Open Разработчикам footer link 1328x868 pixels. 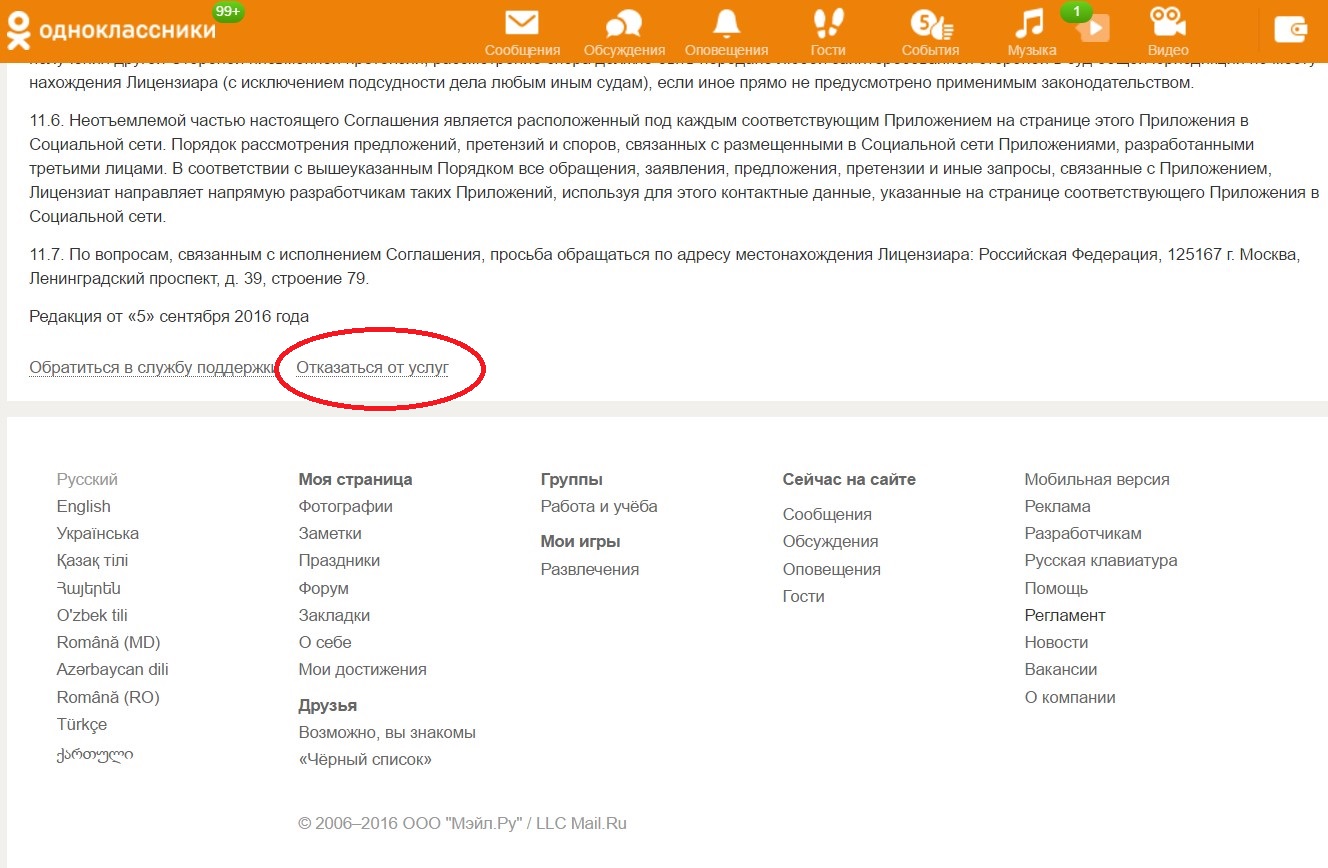pos(1083,534)
